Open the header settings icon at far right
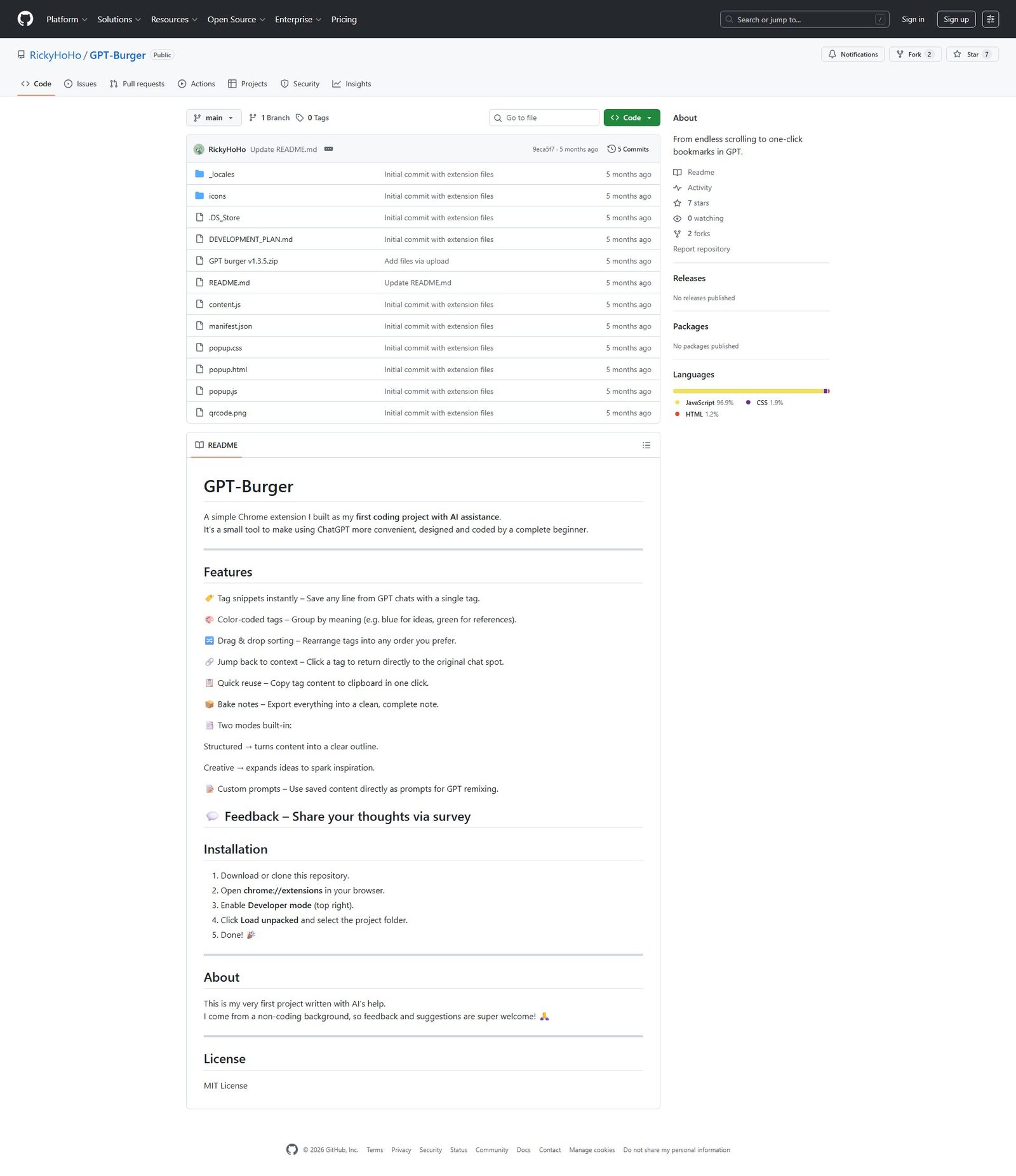This screenshot has width=1016, height=1176. pyautogui.click(x=990, y=19)
